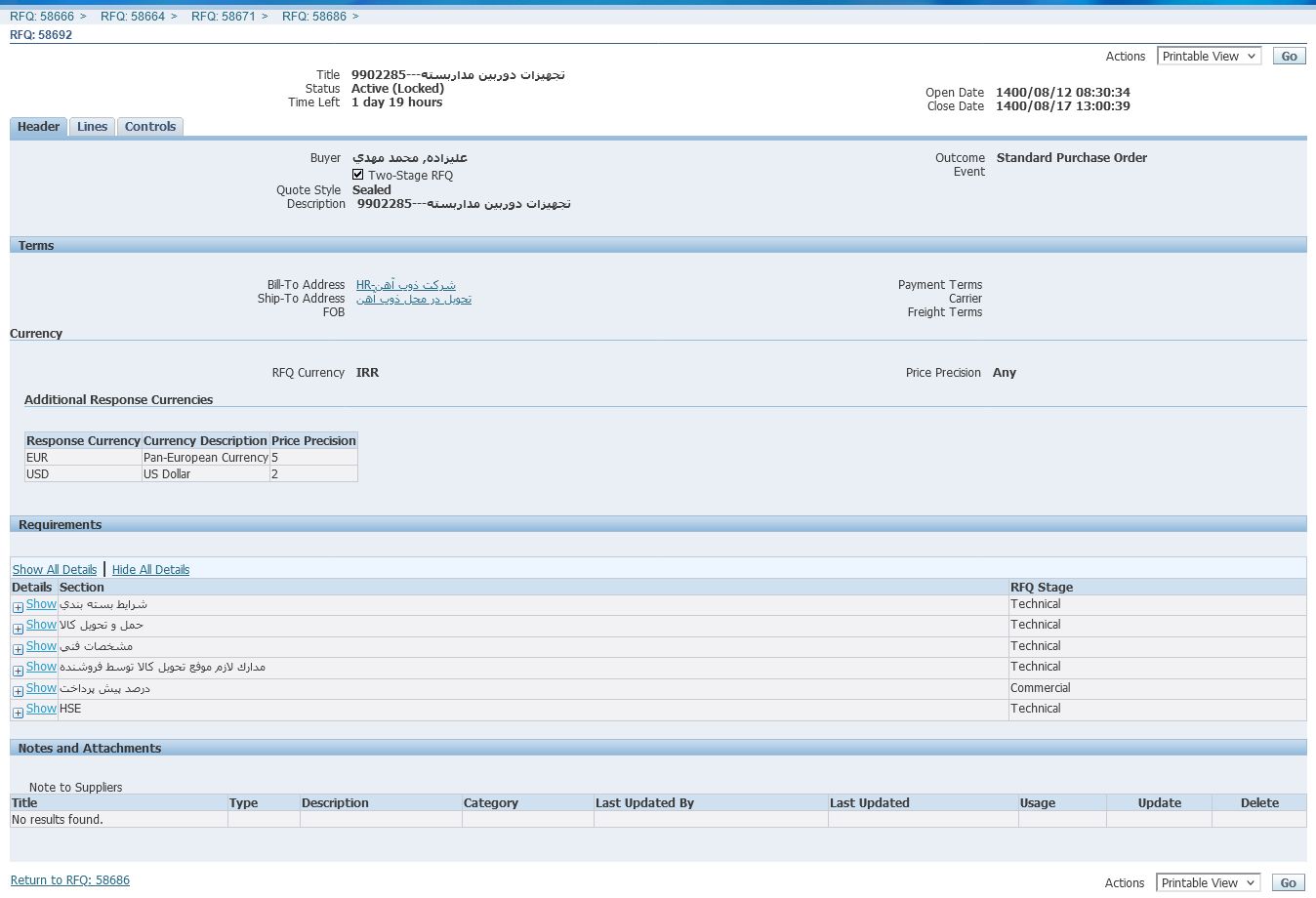Click the Response Currency column header

(x=83, y=441)
